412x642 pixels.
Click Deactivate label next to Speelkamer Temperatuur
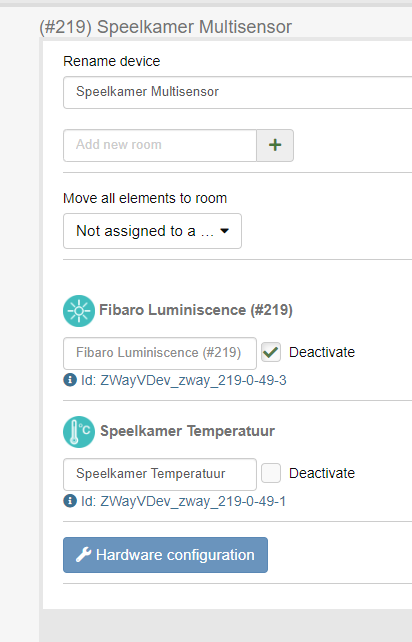tap(322, 473)
